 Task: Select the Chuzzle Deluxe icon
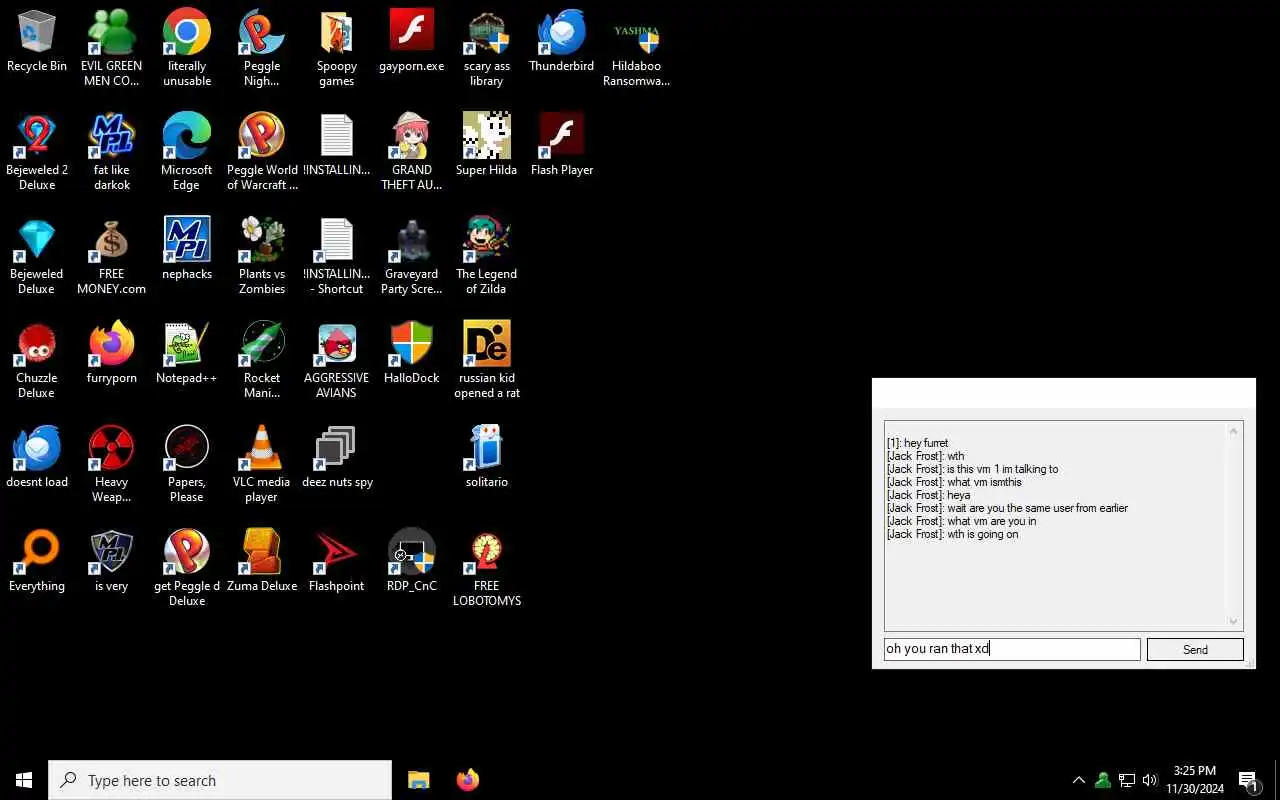tap(37, 344)
